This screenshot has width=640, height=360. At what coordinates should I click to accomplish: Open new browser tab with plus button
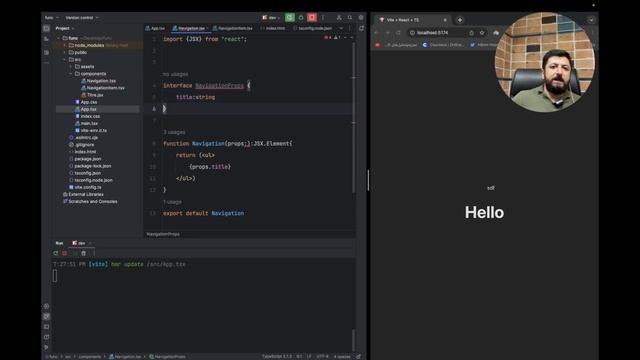point(460,20)
